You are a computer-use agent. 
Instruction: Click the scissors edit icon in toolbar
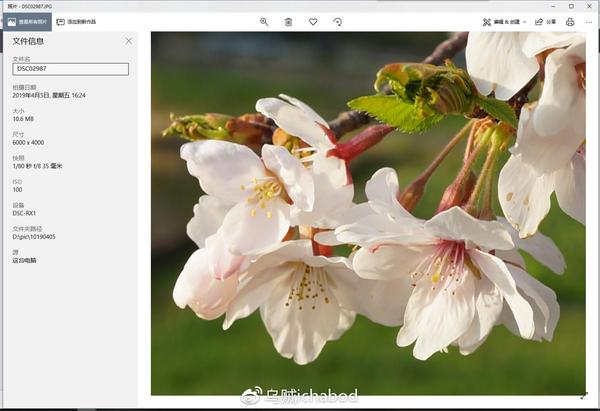coord(486,22)
